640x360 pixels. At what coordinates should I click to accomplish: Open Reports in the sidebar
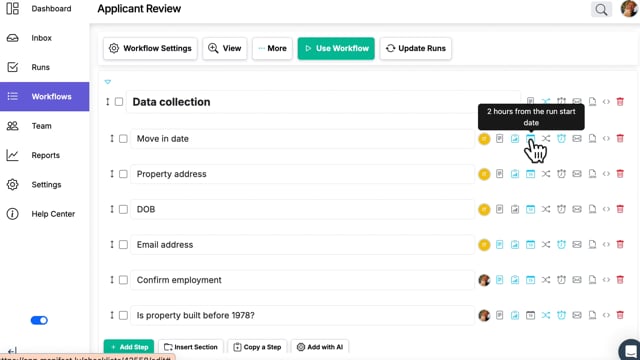(x=44, y=156)
